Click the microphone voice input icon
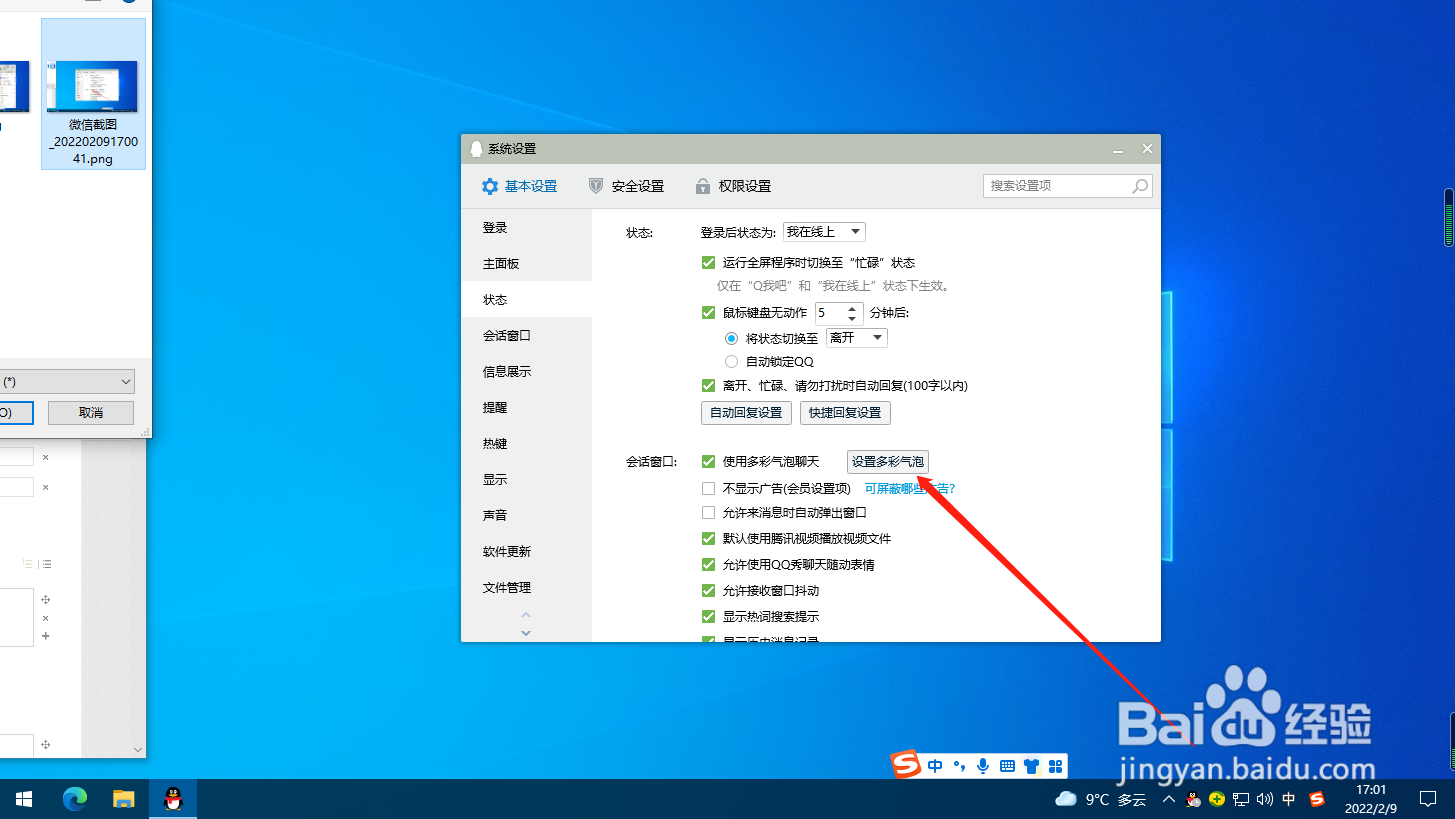The image size is (1455, 819). point(983,767)
